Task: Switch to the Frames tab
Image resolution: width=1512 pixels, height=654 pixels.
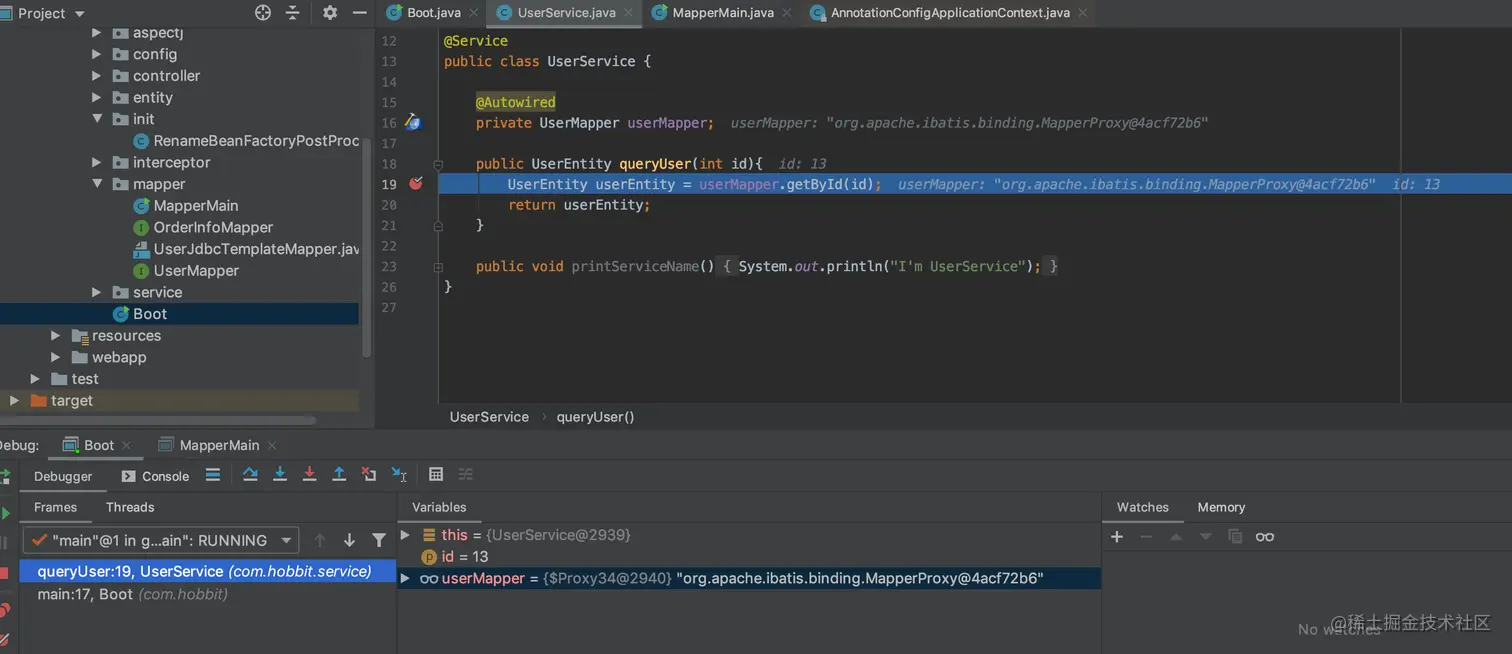Action: (x=55, y=507)
